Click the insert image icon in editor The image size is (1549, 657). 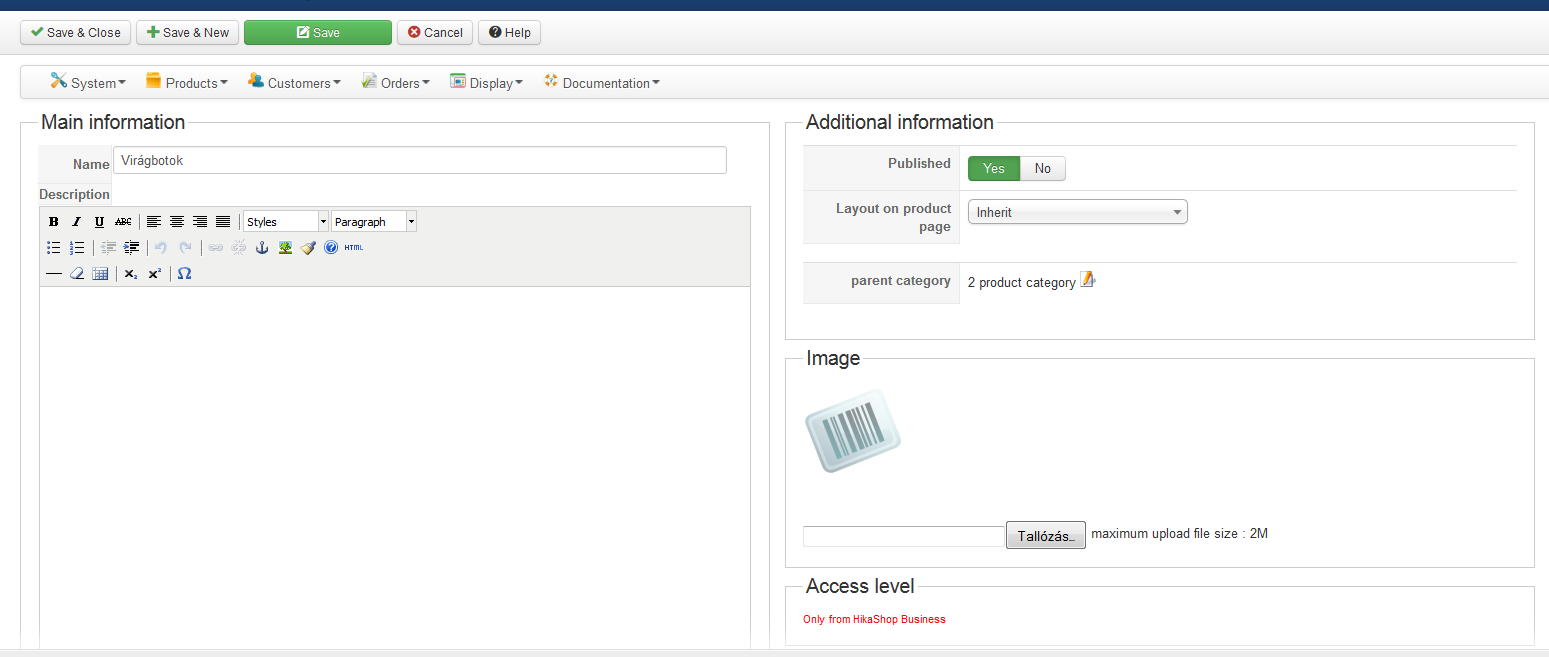point(285,248)
